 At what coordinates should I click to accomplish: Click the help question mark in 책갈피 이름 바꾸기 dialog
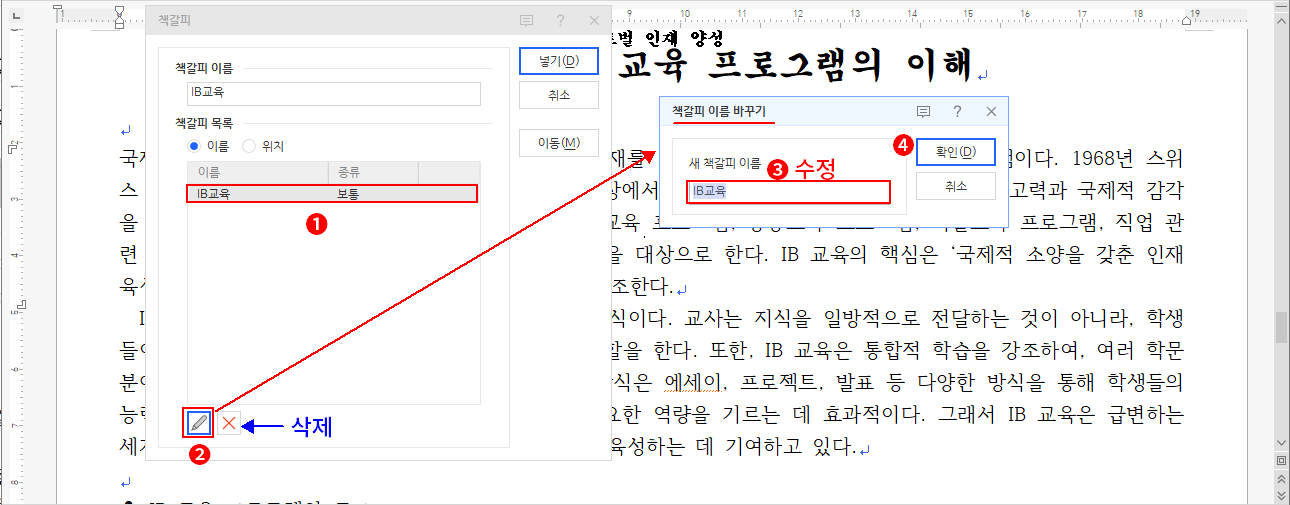click(957, 111)
